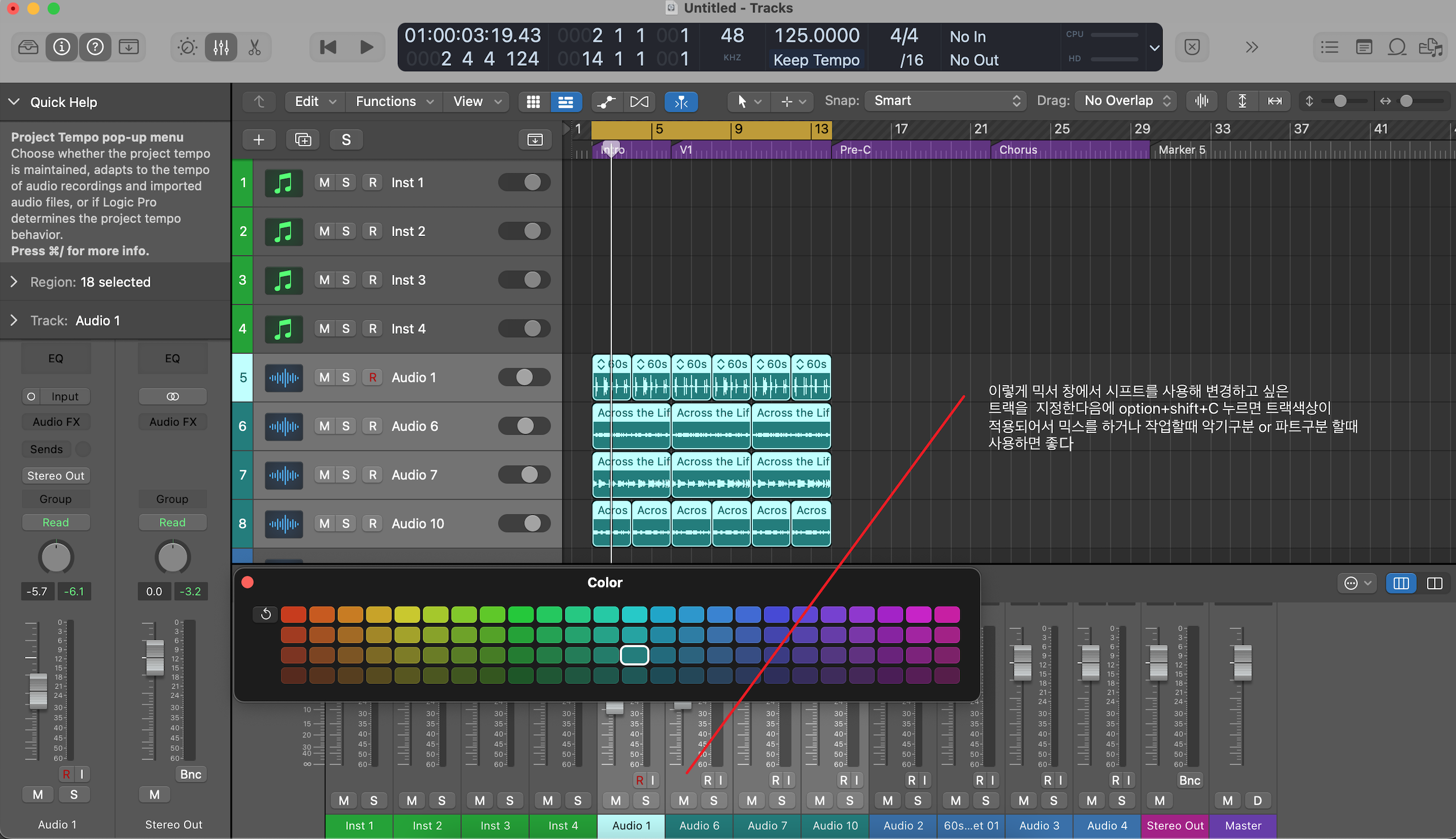Open the Drag No Overlap pop-up menu
The height and width of the screenshot is (839, 1456).
pos(1125,101)
